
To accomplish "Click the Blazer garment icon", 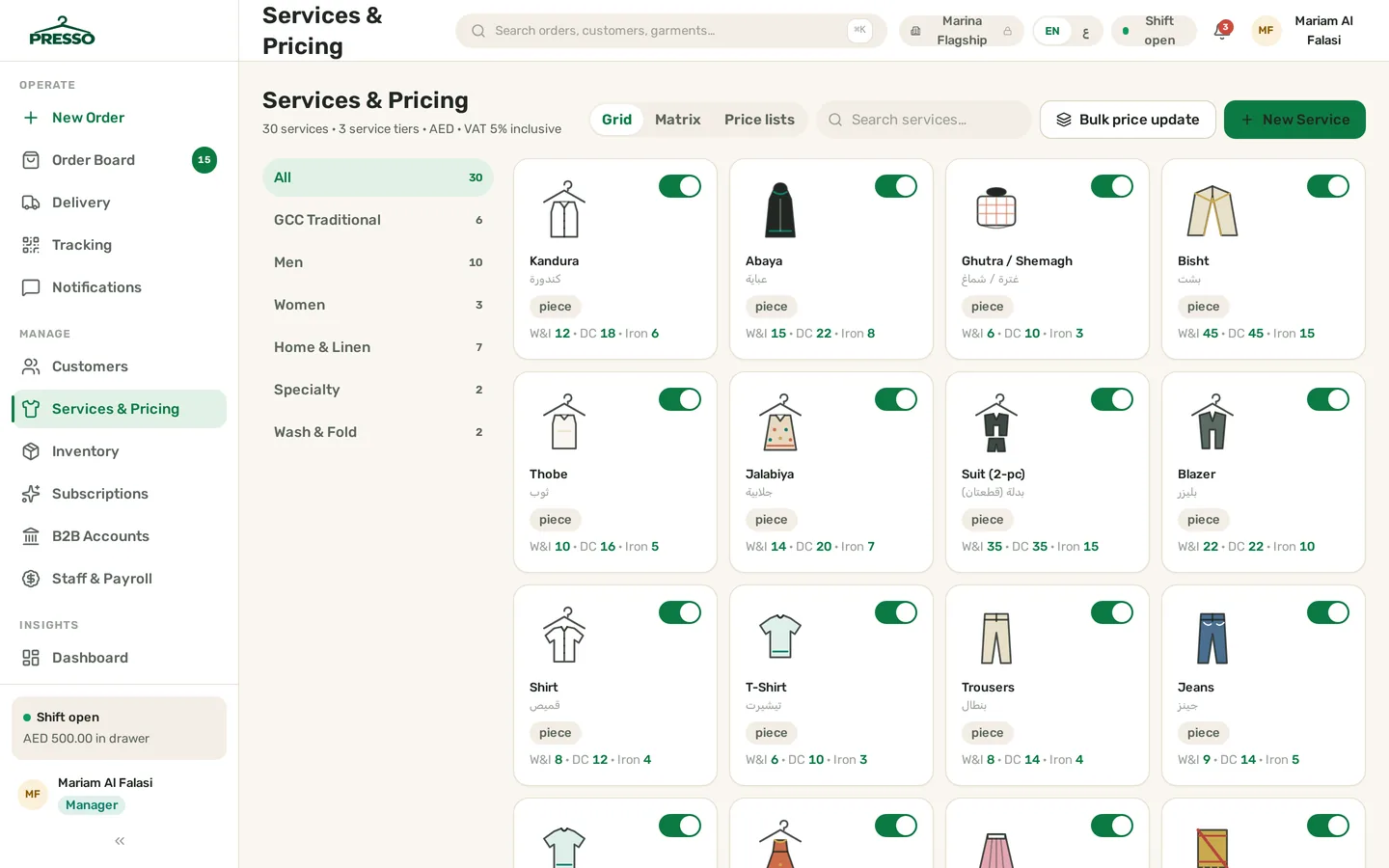I will click(1212, 422).
